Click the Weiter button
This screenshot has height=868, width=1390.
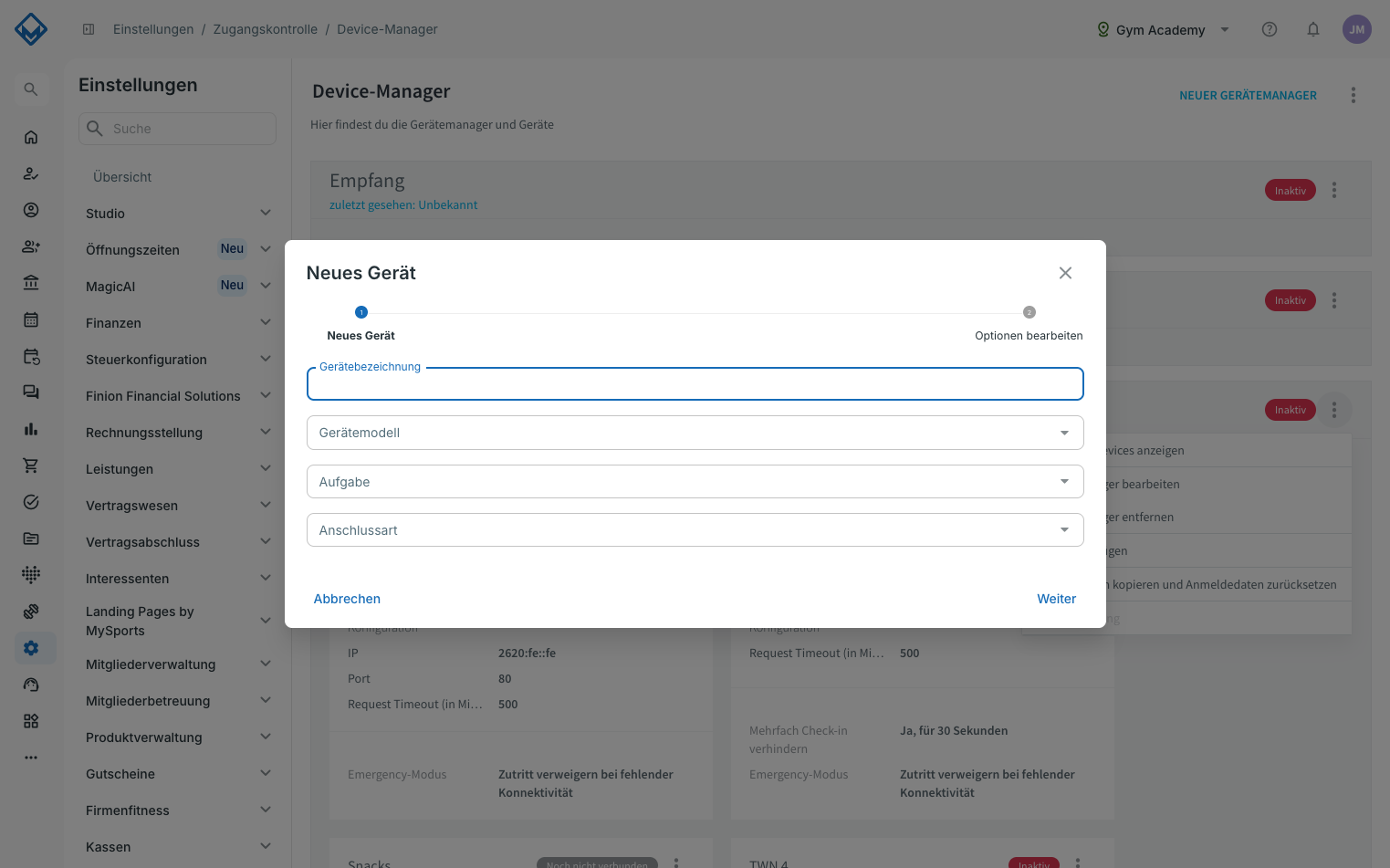[1056, 599]
